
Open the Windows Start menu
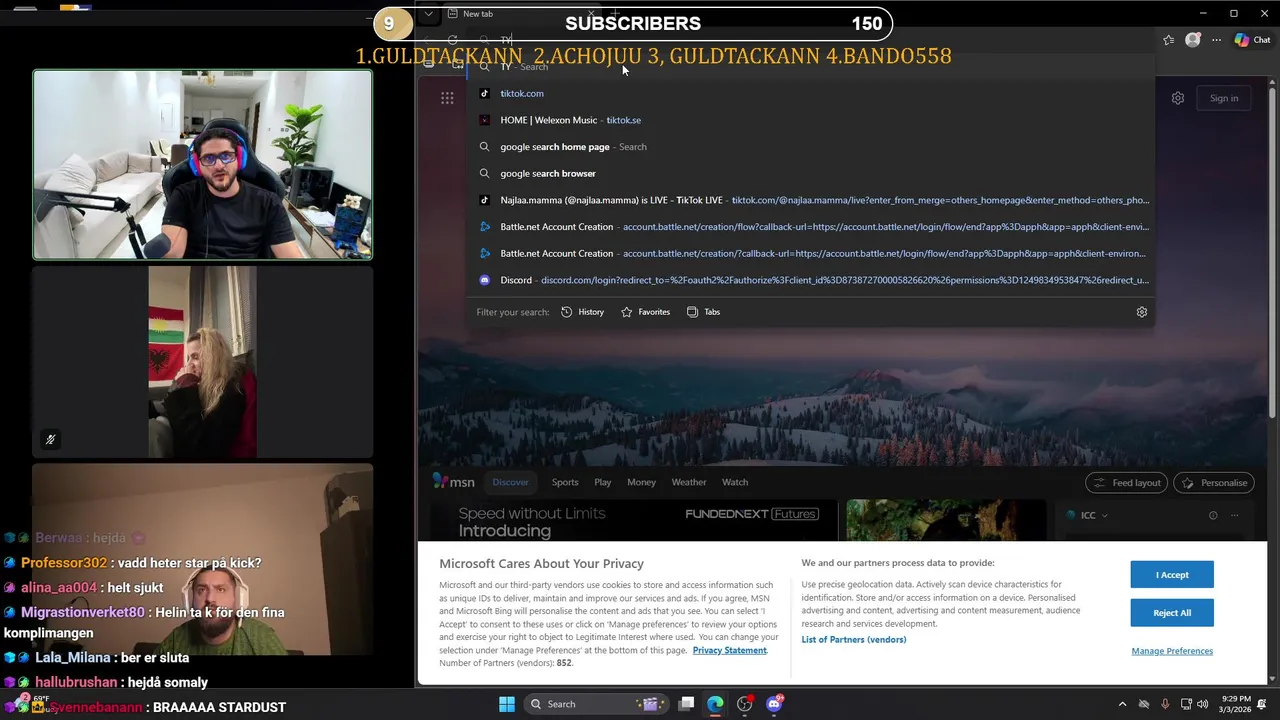tap(507, 704)
